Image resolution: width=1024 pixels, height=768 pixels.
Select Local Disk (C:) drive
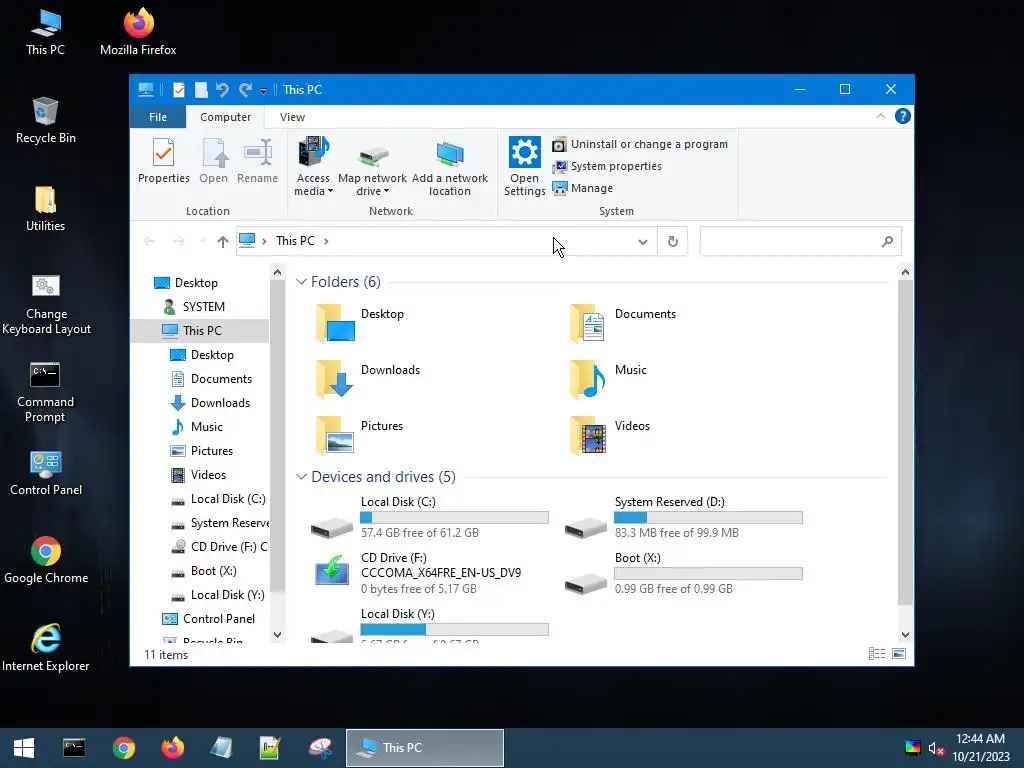click(429, 517)
